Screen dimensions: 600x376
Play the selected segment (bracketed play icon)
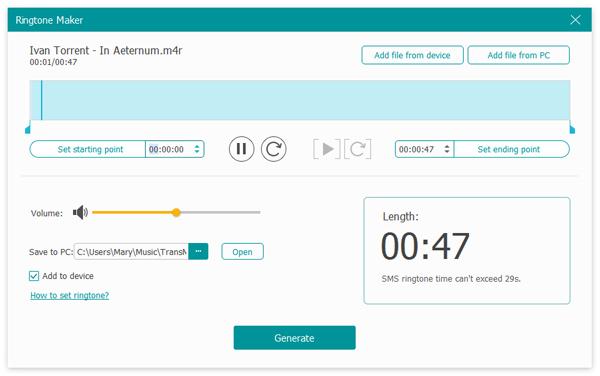327,149
